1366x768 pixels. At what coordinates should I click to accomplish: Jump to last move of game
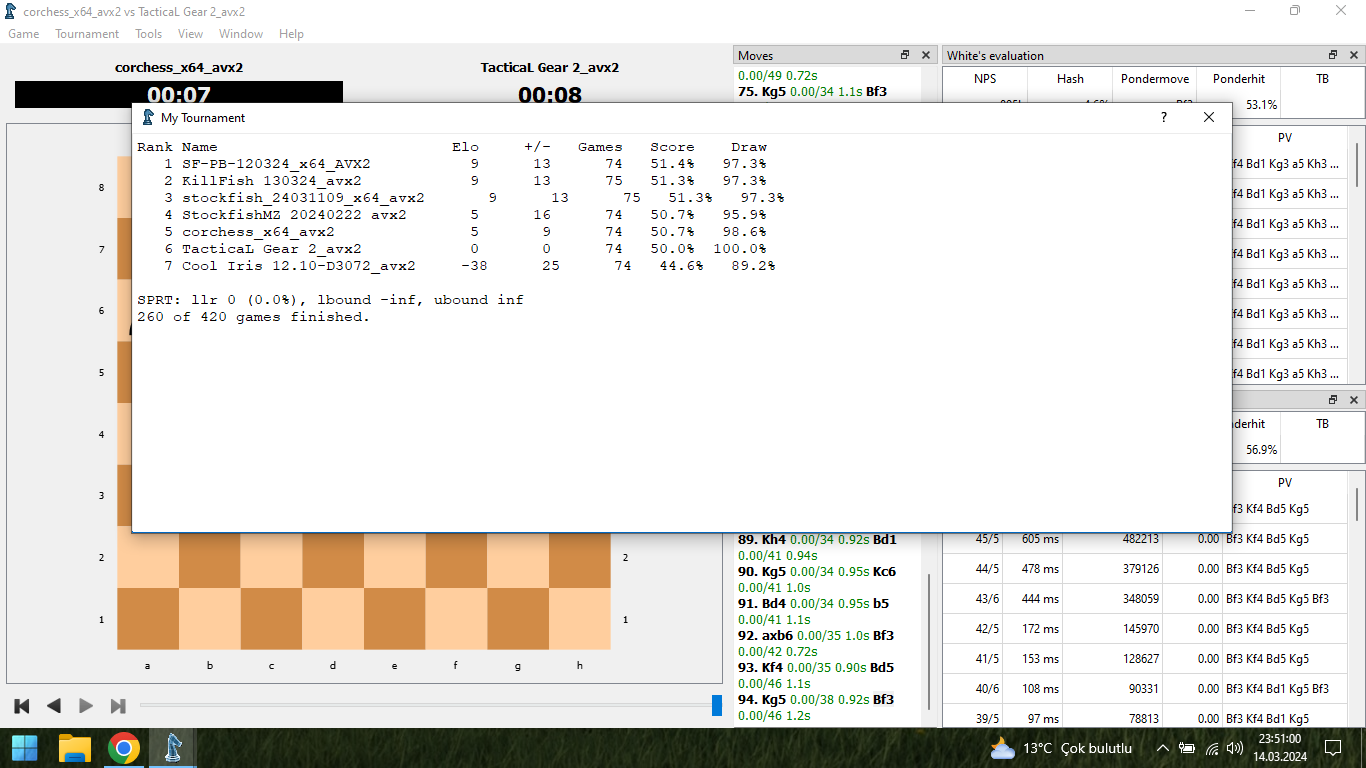(x=118, y=706)
